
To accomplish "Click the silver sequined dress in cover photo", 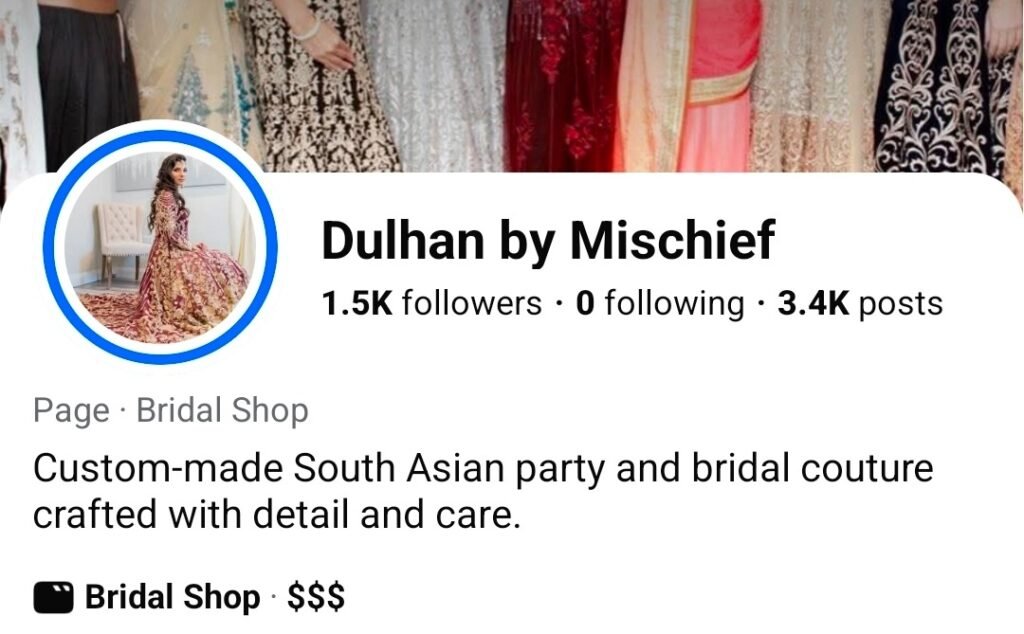I will point(434,85).
